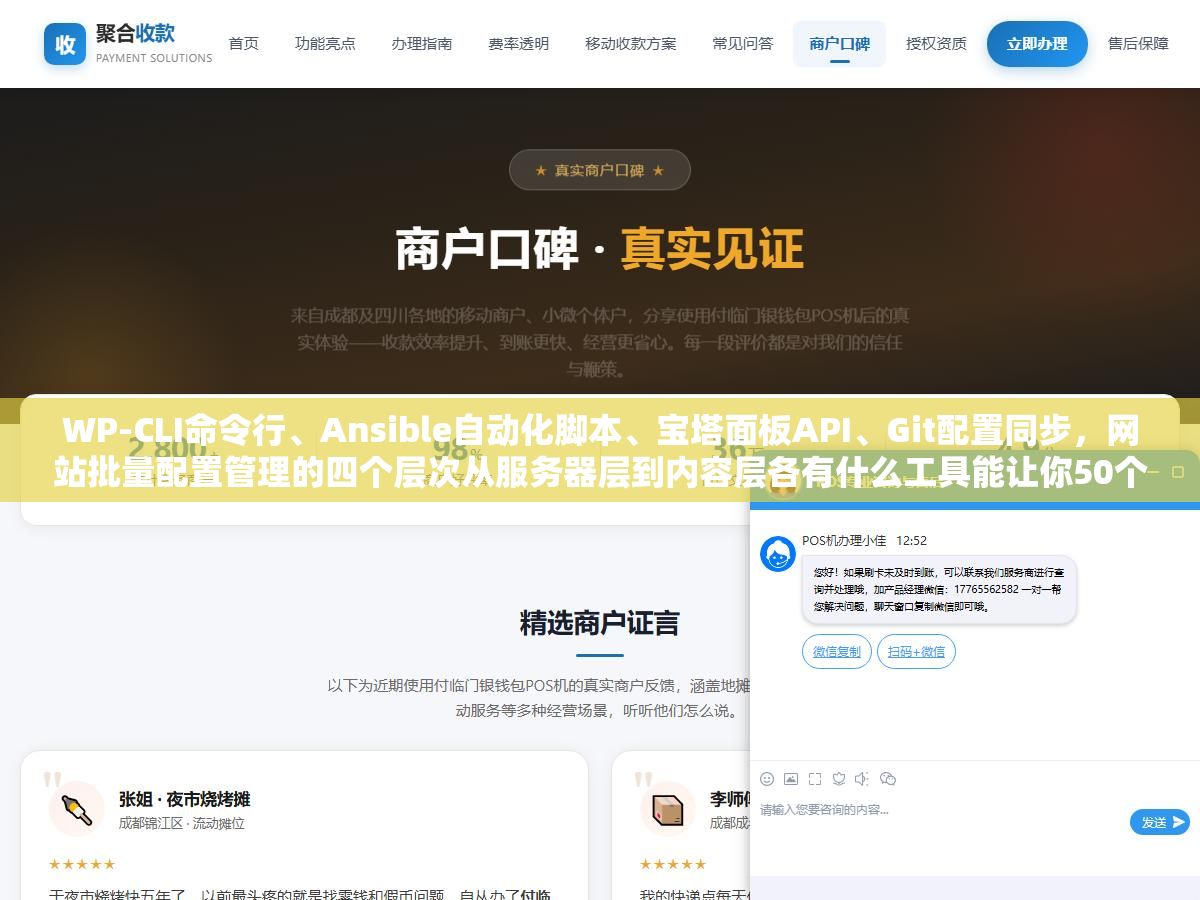Viewport: 1200px width, 900px height.
Task: Click the 精选商户证言 heading
Action: tap(600, 623)
